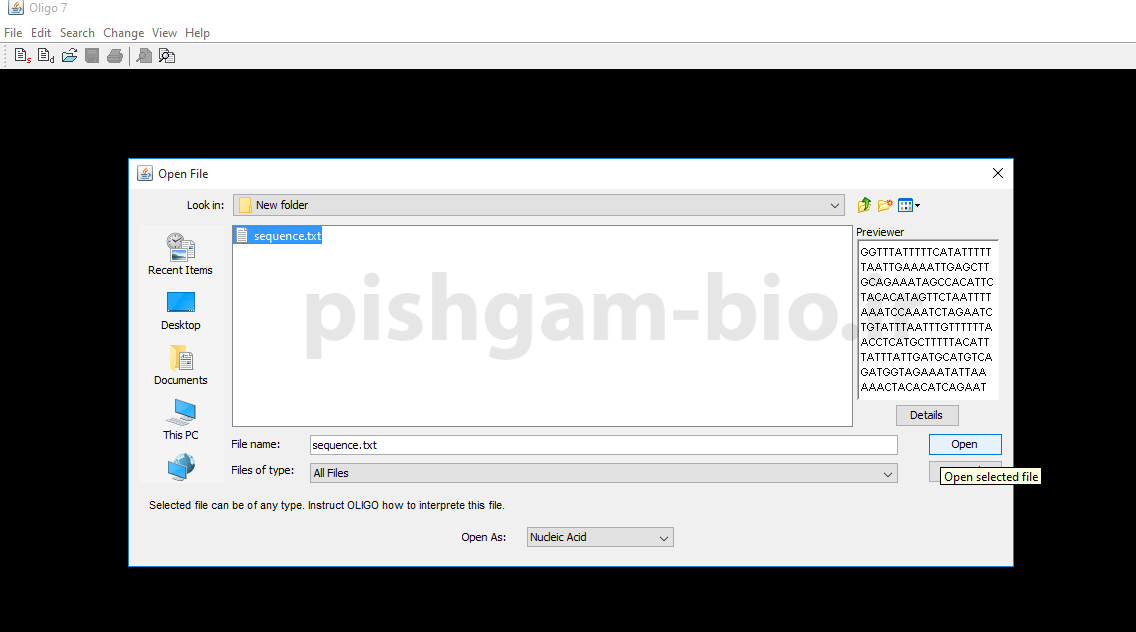Click the search documents magnifier toolbar icon
The width and height of the screenshot is (1136, 632).
tap(167, 56)
